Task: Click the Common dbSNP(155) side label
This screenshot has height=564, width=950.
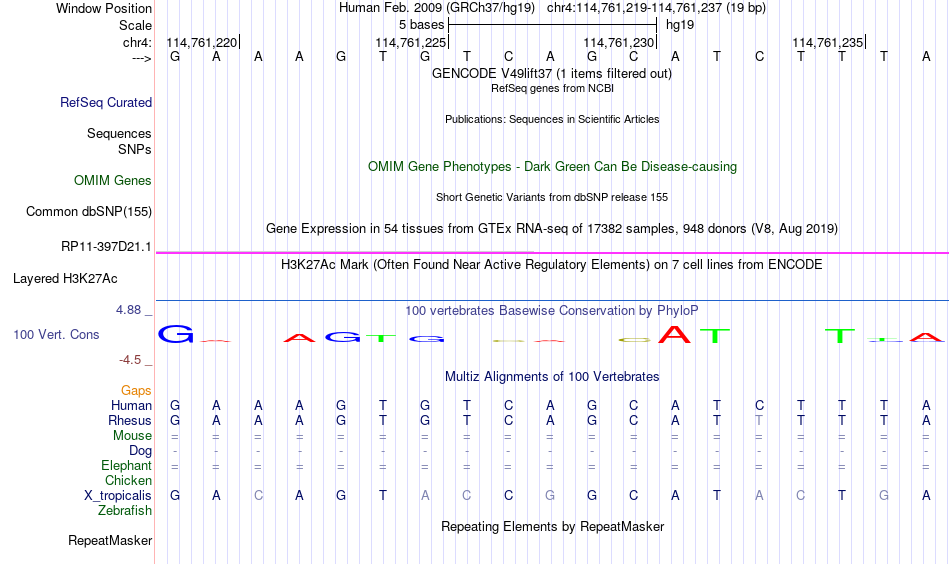Action: click(x=89, y=211)
